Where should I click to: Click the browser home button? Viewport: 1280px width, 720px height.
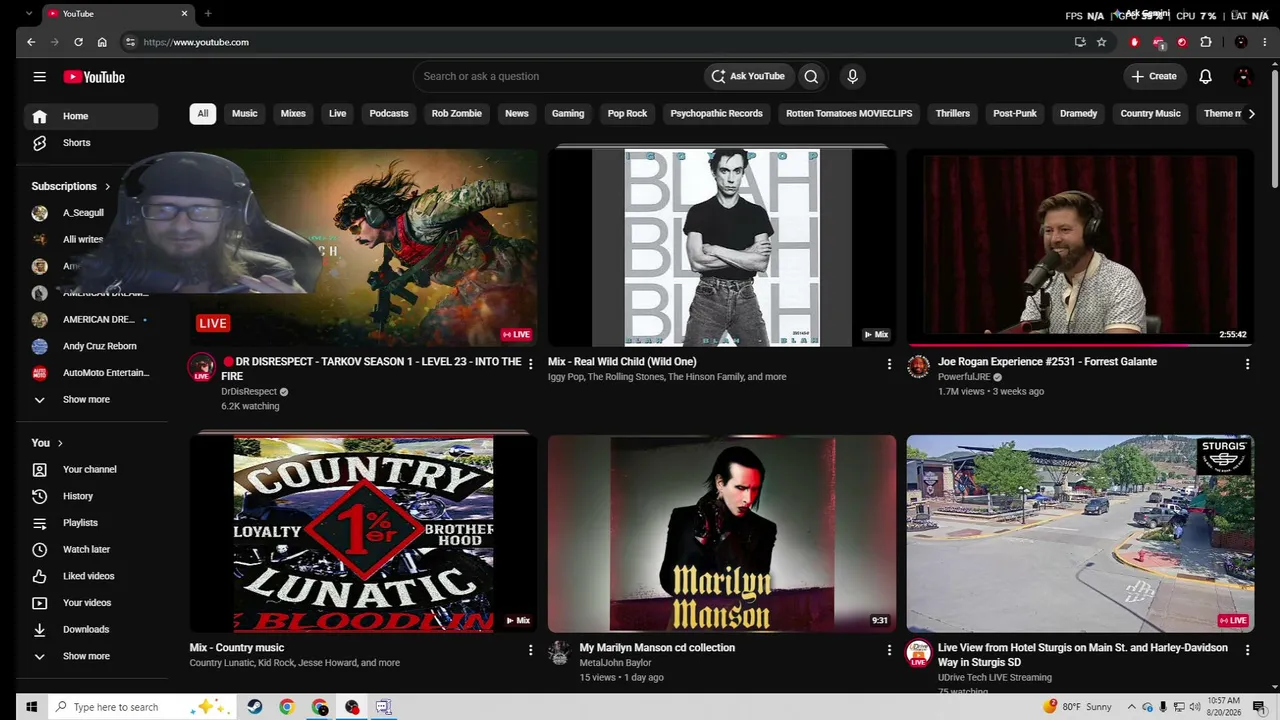pyautogui.click(x=102, y=42)
